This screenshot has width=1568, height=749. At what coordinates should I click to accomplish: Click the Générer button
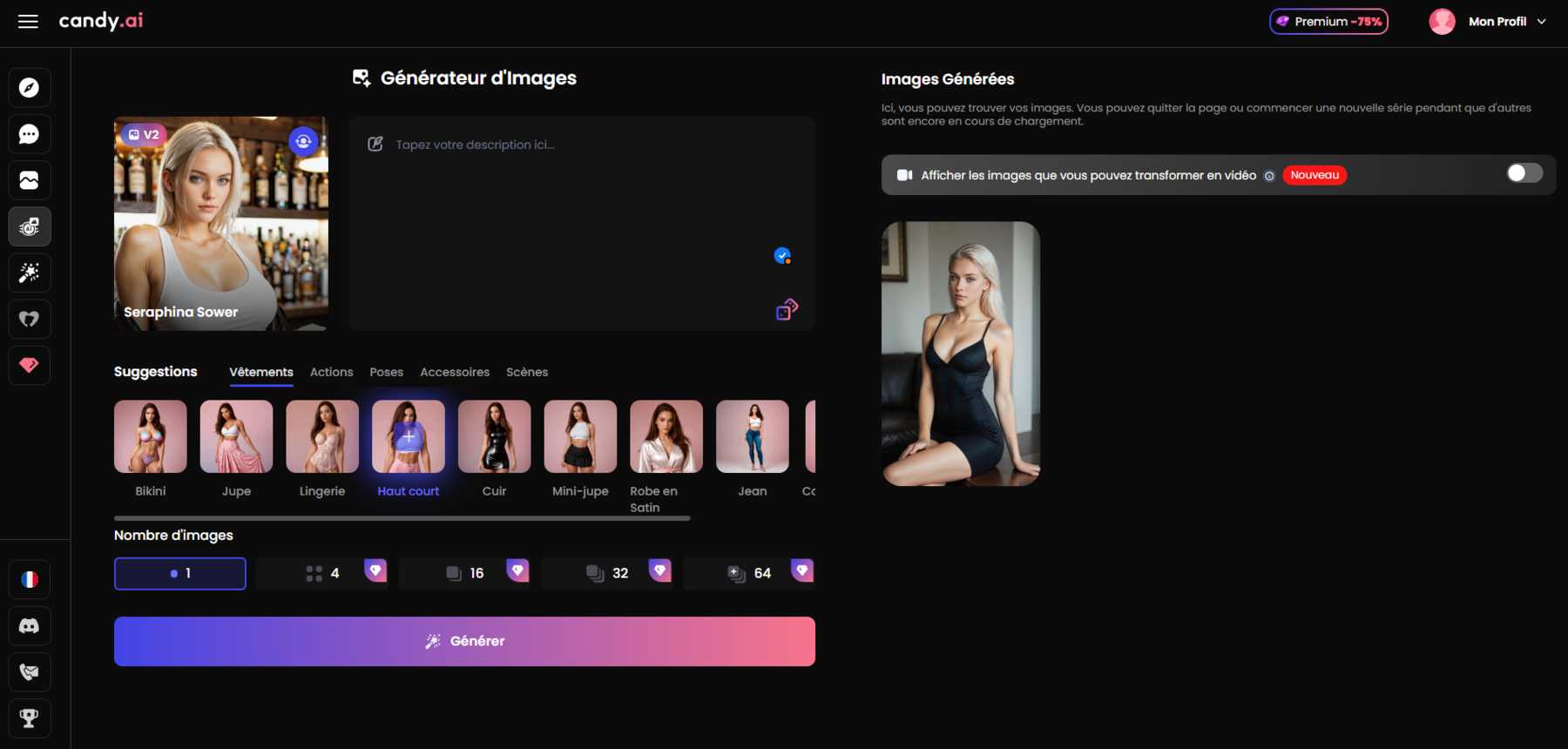(464, 641)
